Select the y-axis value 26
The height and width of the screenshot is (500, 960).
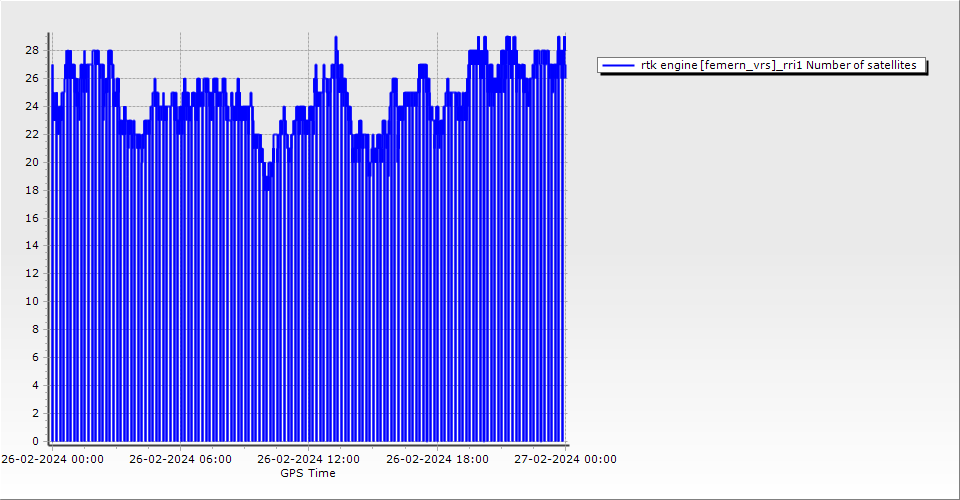[32, 78]
